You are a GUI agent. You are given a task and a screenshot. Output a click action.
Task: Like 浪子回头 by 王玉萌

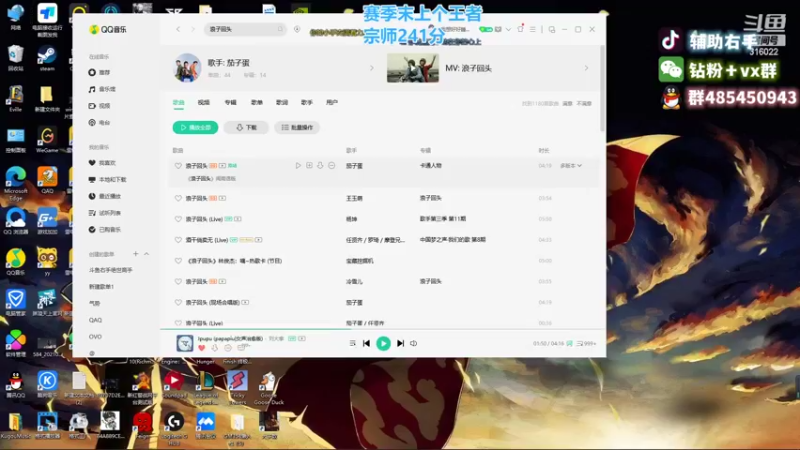click(178, 198)
